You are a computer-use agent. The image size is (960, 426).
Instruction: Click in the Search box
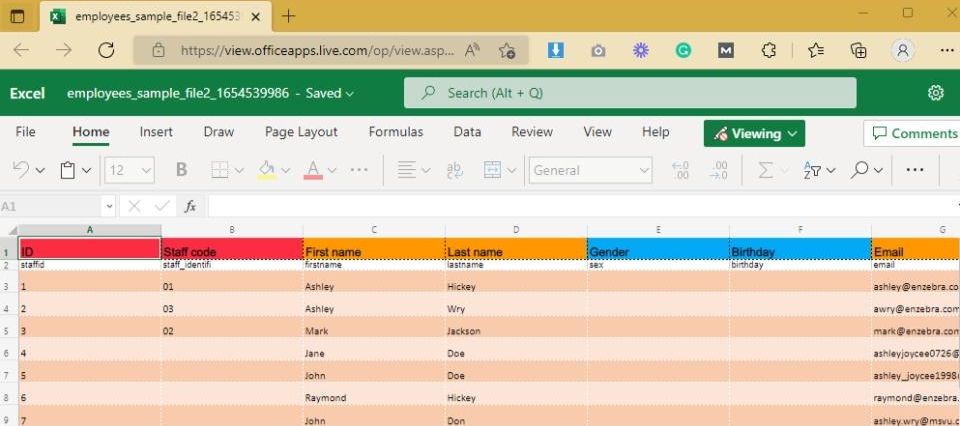(x=630, y=93)
